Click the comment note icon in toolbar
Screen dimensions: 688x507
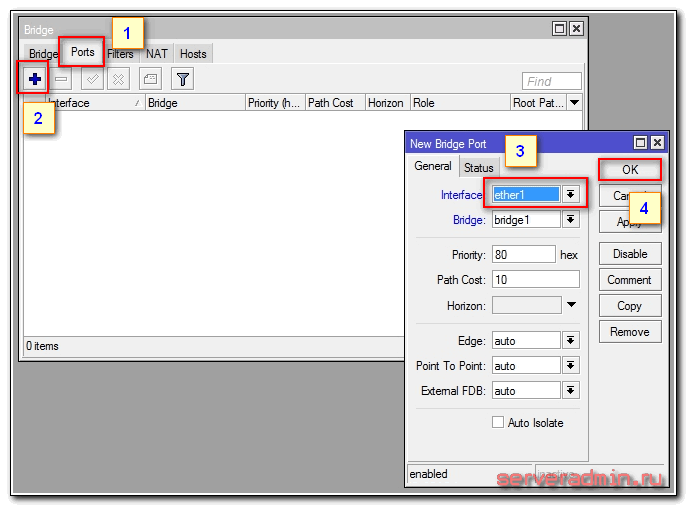(149, 79)
